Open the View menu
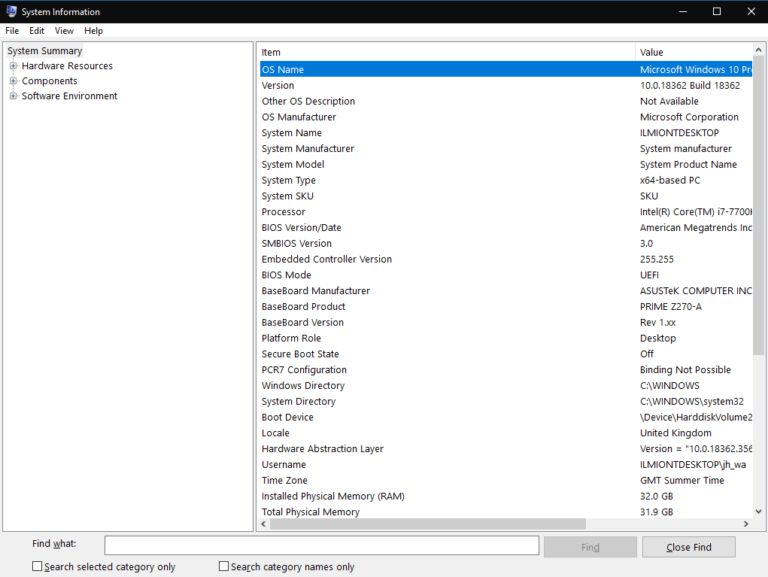Image resolution: width=768 pixels, height=577 pixels. click(x=64, y=31)
